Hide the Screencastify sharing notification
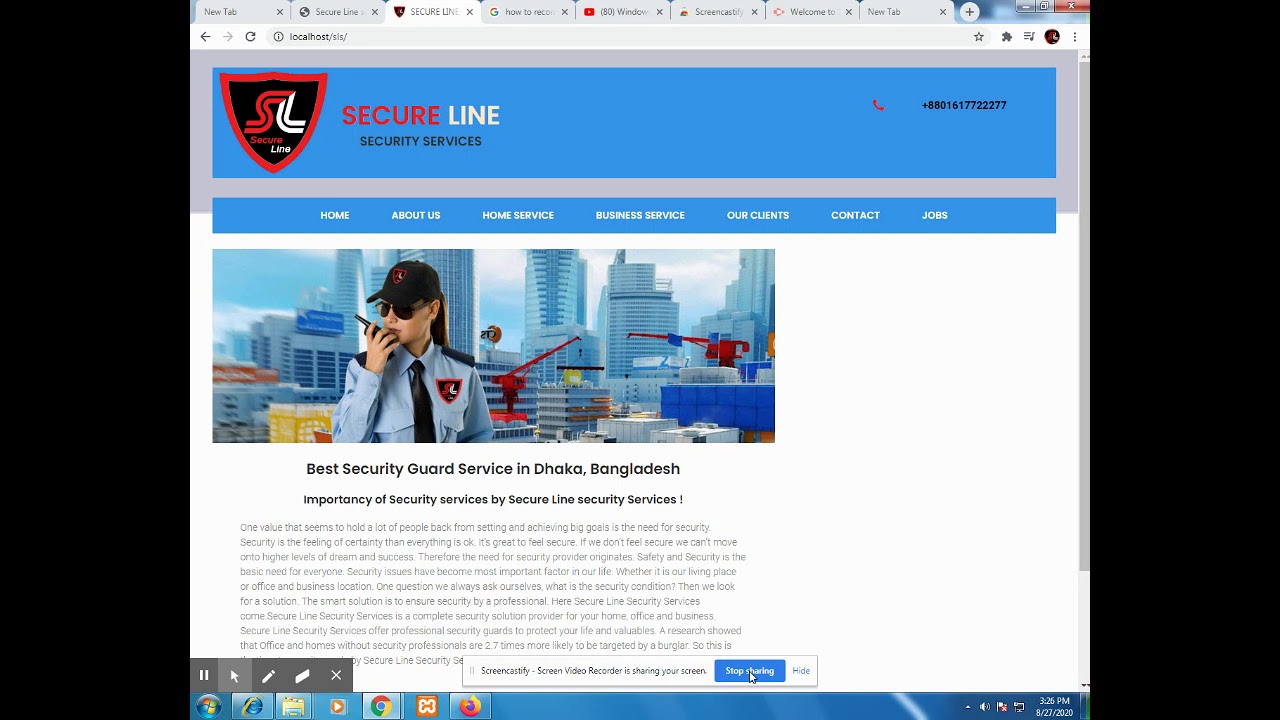This screenshot has width=1280, height=720. [x=801, y=671]
